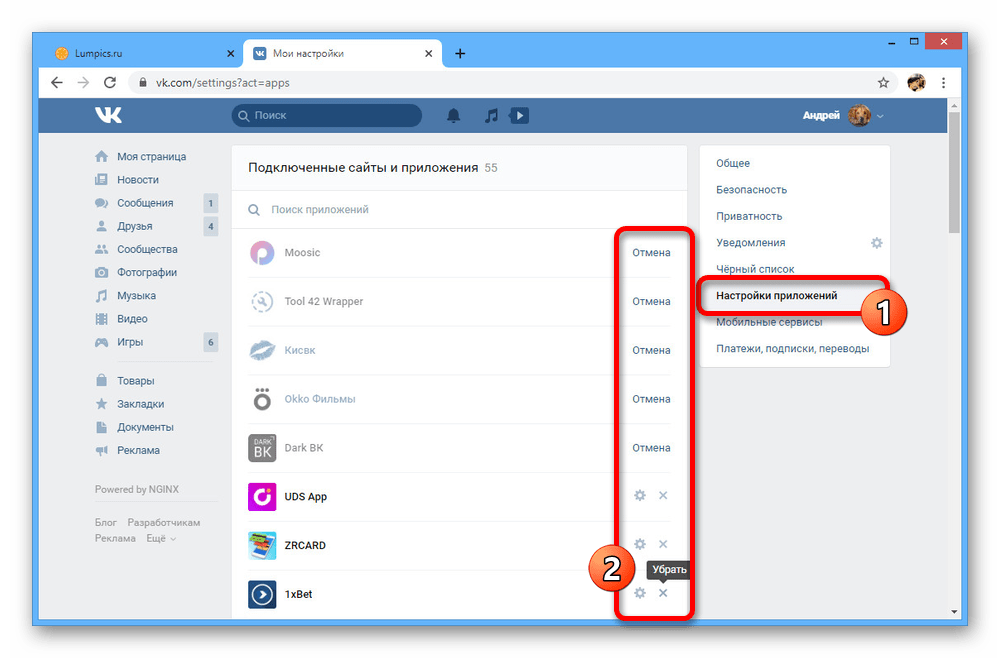Screen dimensions: 1000x658
Task: Click the Dark ВК app icon
Action: (262, 448)
